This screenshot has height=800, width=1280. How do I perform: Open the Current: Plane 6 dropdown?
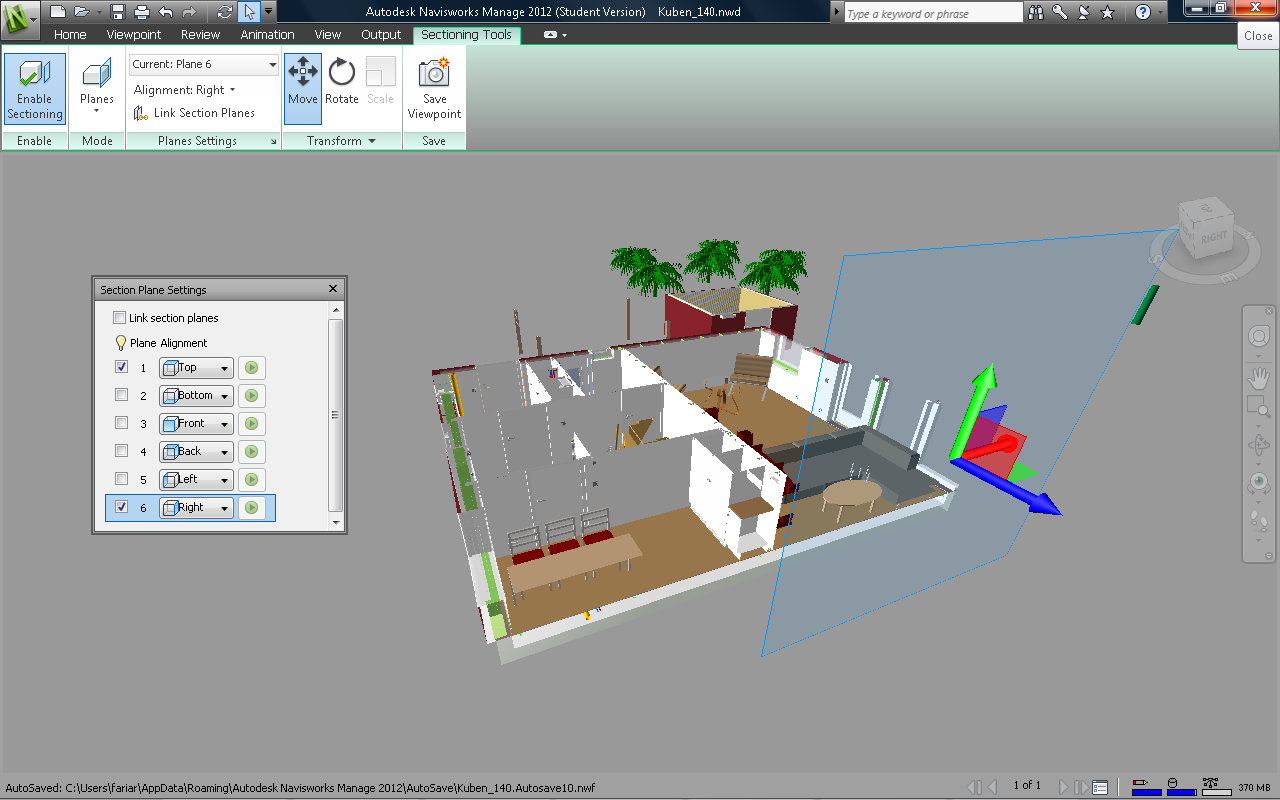click(x=204, y=64)
